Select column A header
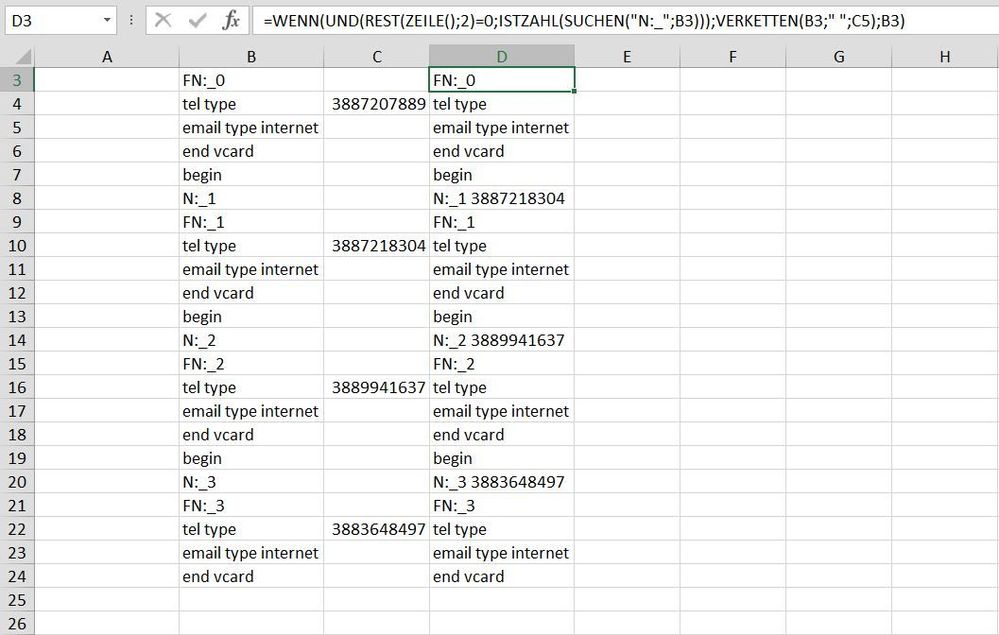This screenshot has width=999, height=635. coord(107,56)
